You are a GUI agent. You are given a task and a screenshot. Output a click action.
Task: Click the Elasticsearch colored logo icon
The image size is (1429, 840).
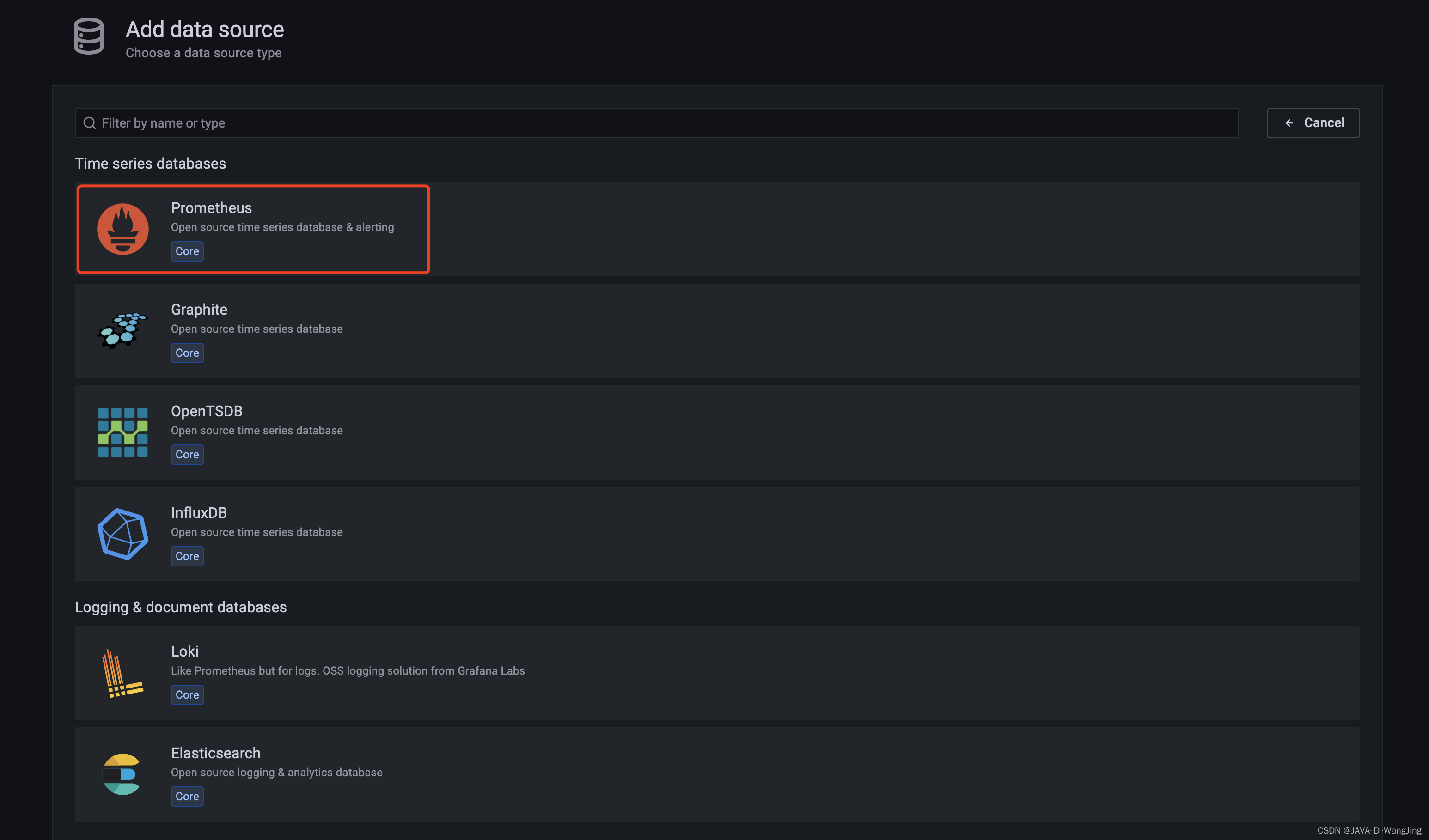122,773
